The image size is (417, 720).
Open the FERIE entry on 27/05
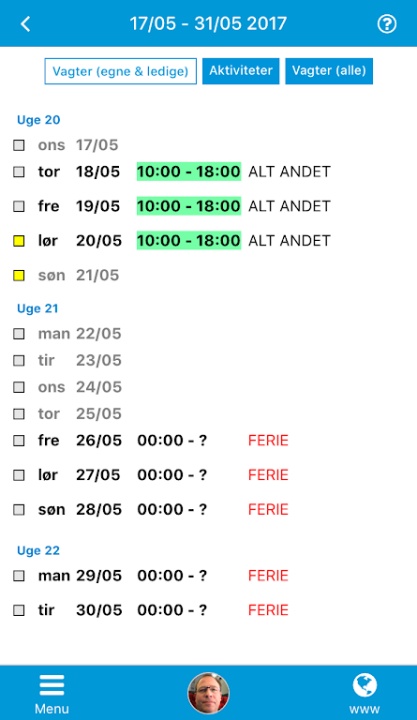268,475
